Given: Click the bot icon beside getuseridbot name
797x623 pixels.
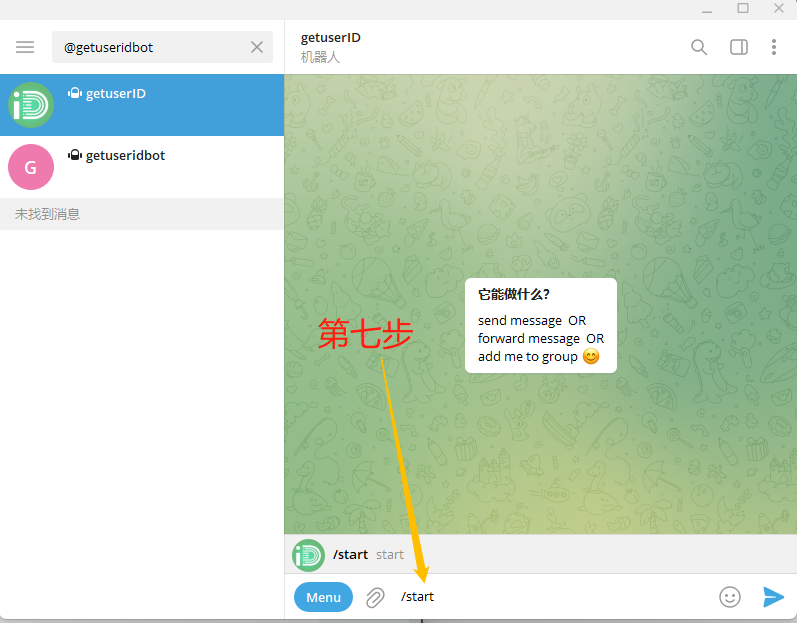Looking at the screenshot, I should [75, 155].
